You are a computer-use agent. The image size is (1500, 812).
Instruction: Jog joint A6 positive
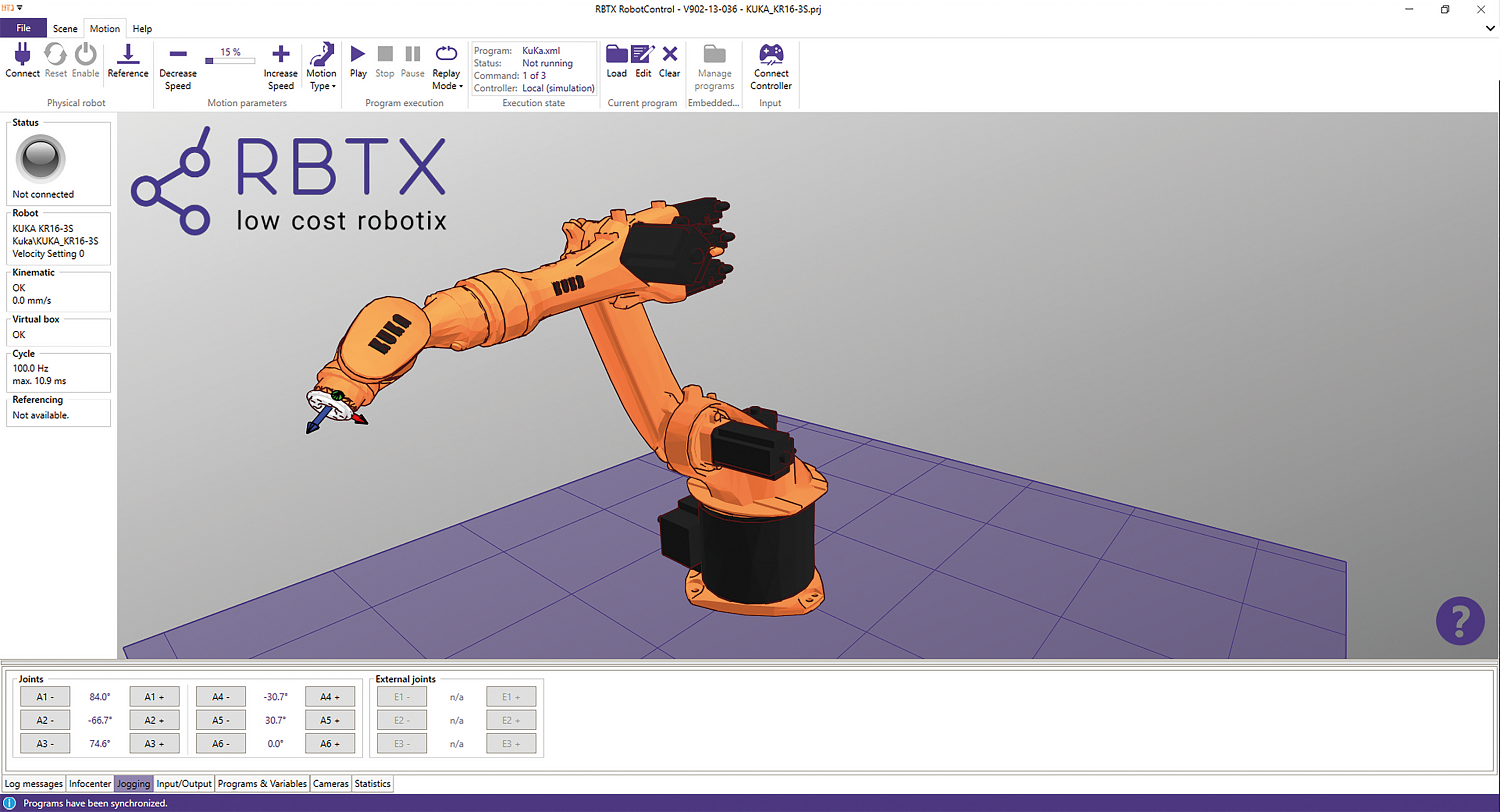coord(331,744)
